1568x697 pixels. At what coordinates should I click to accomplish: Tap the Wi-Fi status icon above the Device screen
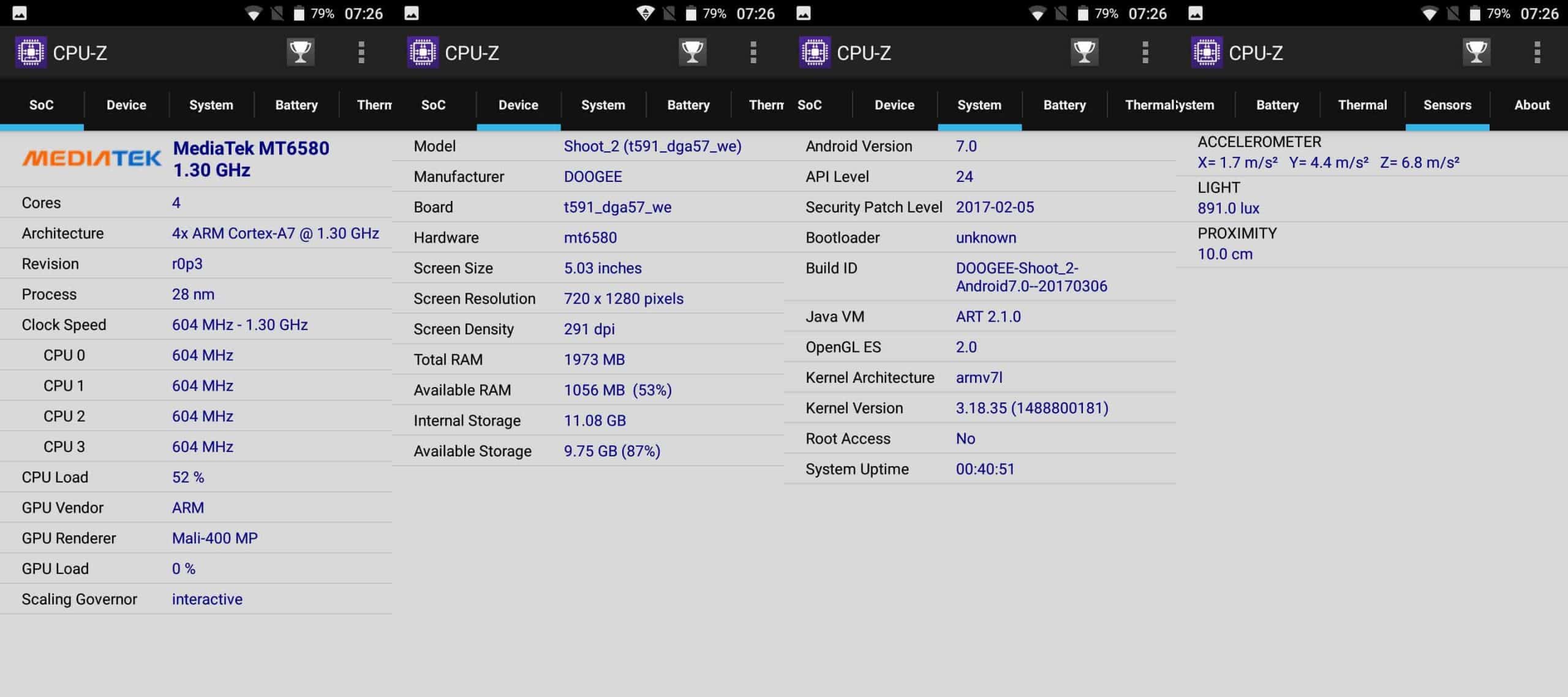pyautogui.click(x=645, y=13)
